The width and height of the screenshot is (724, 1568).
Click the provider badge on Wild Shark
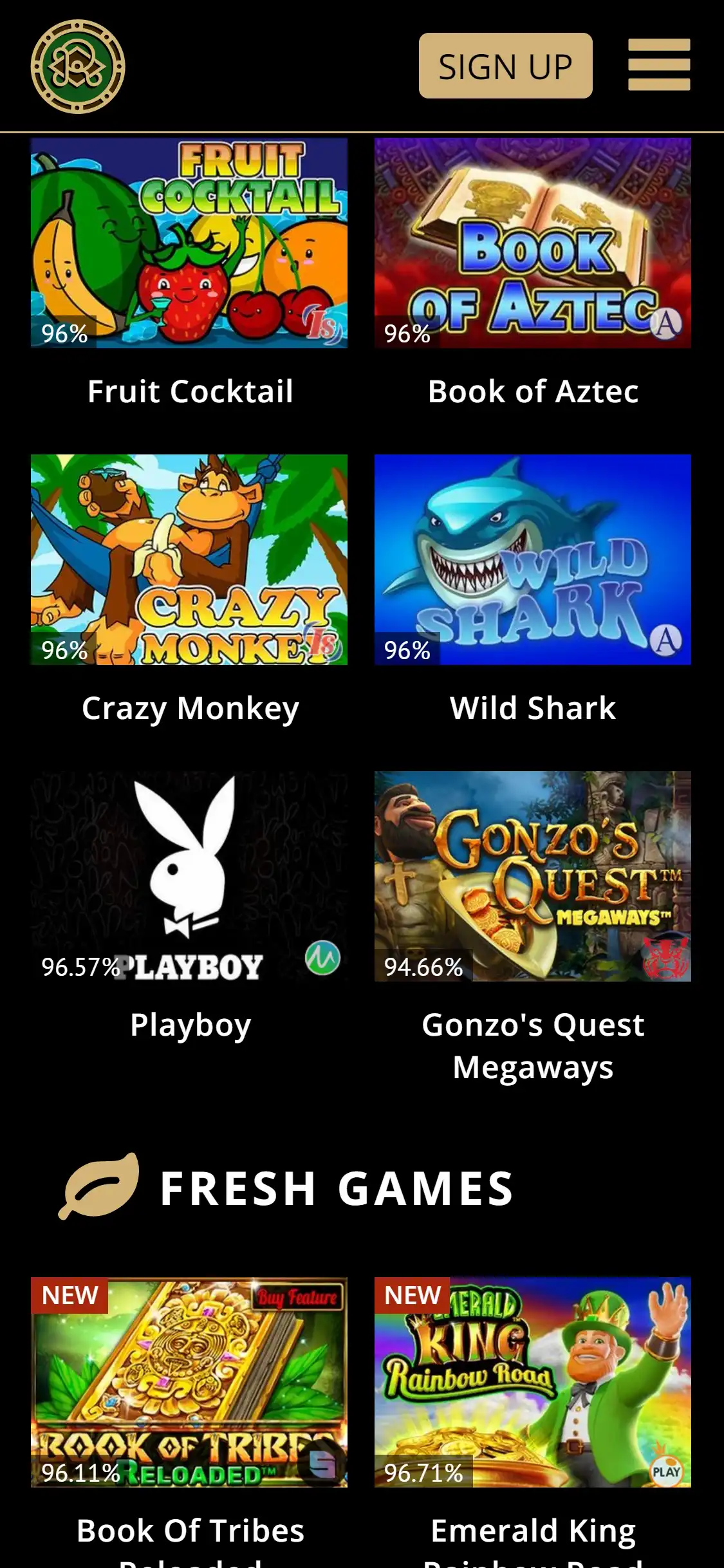(x=666, y=640)
